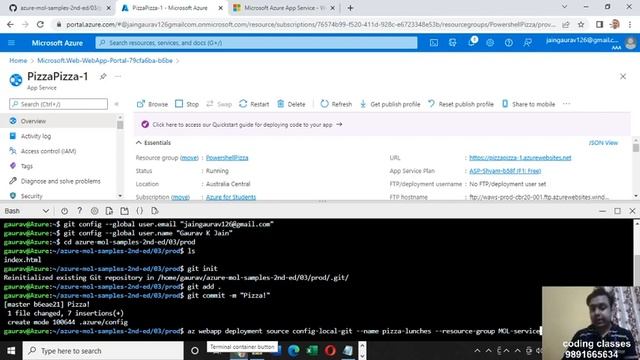The height and width of the screenshot is (360, 640).
Task: Open Access control (IAM)
Action: (58, 151)
